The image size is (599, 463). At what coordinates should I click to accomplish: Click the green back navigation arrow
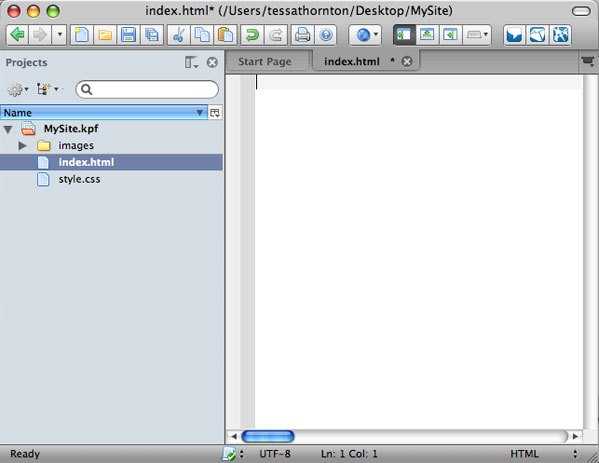pos(18,35)
